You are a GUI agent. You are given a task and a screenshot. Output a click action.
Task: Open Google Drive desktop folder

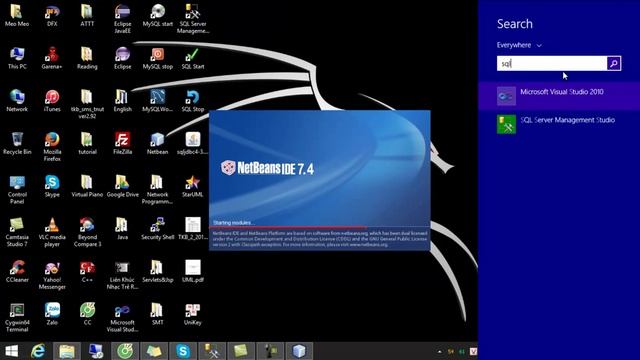tap(122, 186)
